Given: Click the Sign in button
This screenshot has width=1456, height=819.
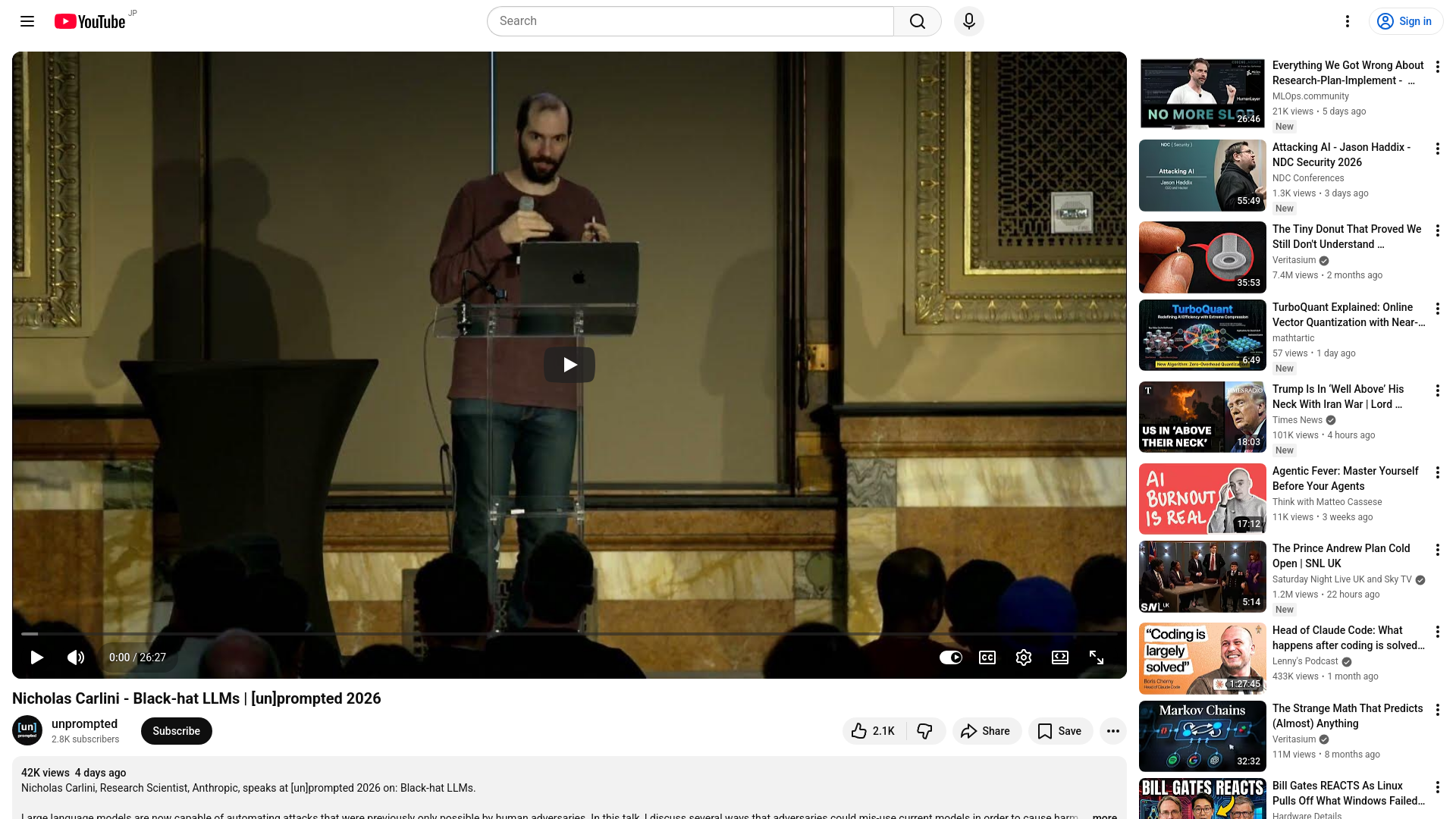Looking at the screenshot, I should (1405, 21).
